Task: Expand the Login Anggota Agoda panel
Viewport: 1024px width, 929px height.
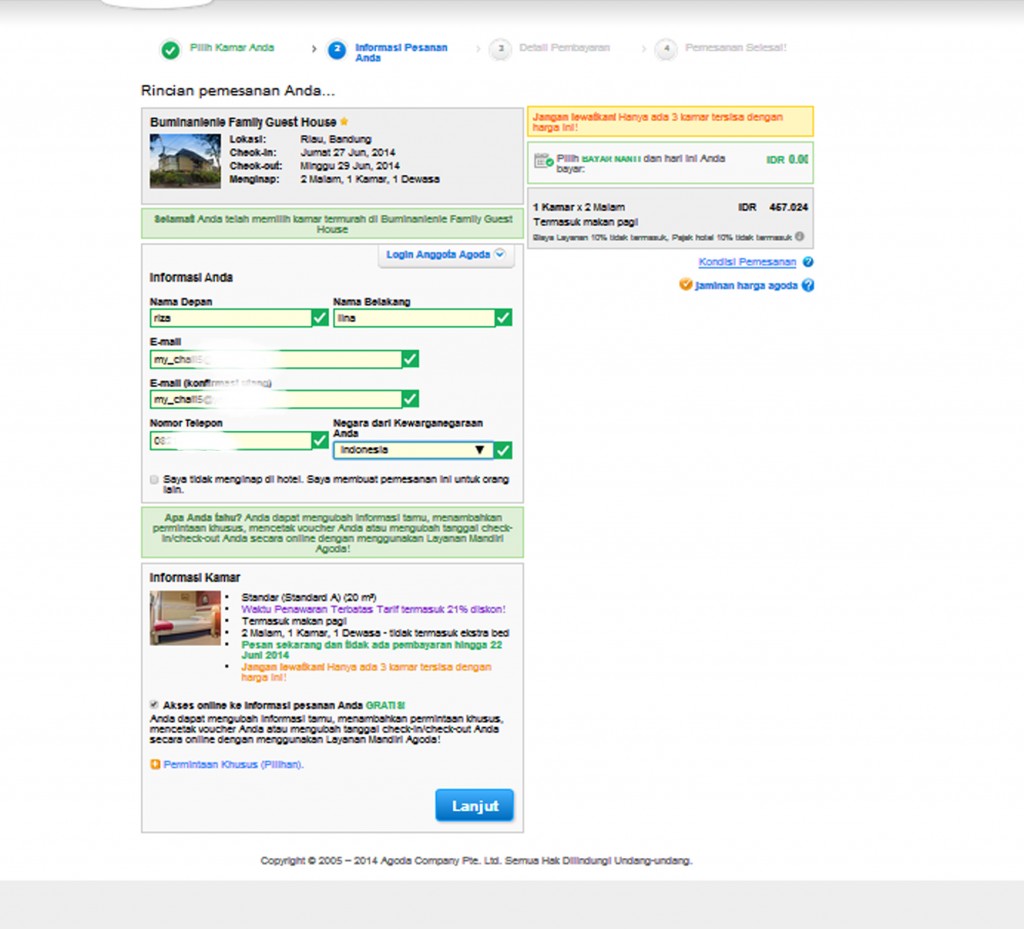Action: [x=445, y=255]
